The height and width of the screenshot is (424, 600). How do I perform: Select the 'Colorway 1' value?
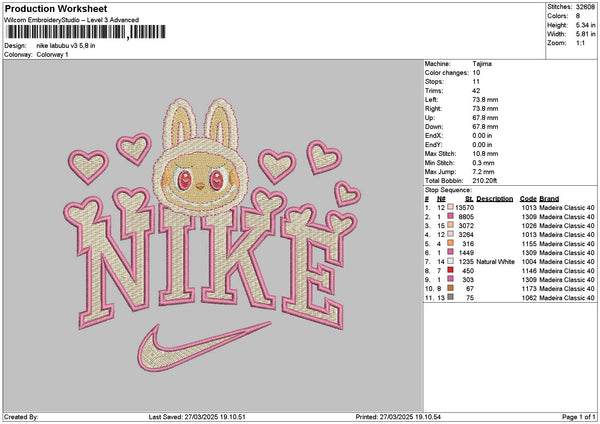pyautogui.click(x=52, y=55)
